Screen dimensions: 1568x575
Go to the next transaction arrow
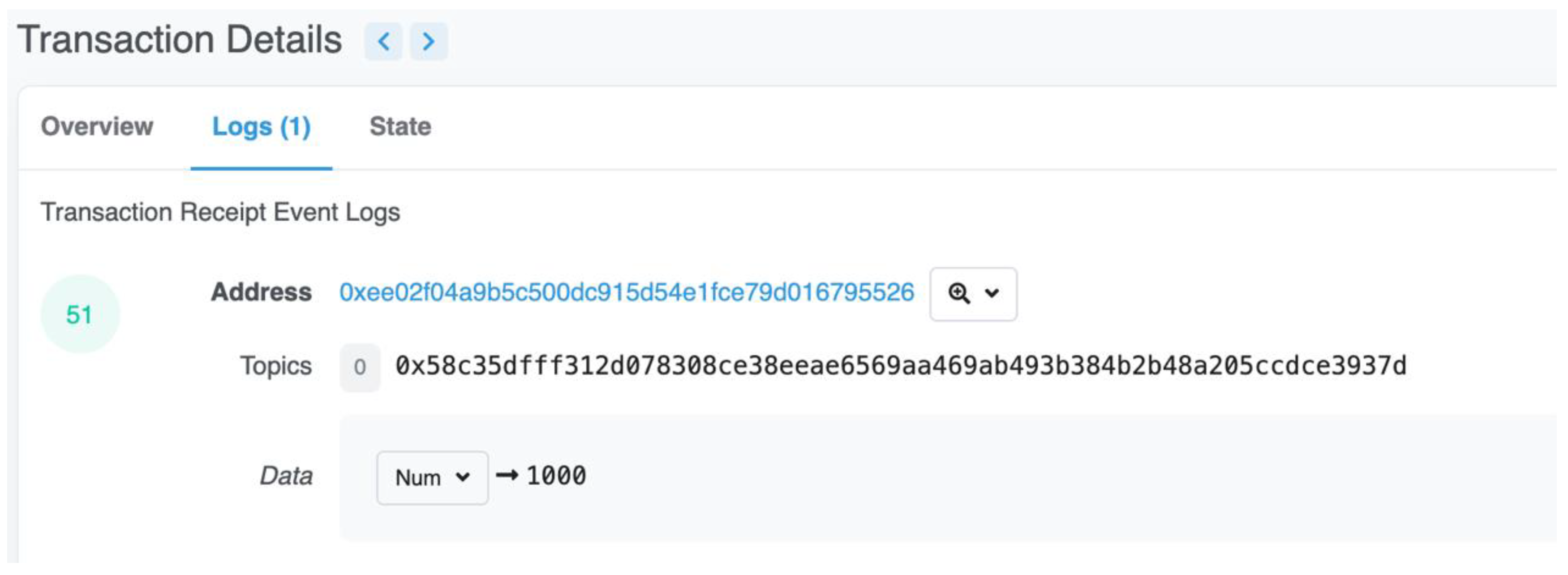click(429, 41)
